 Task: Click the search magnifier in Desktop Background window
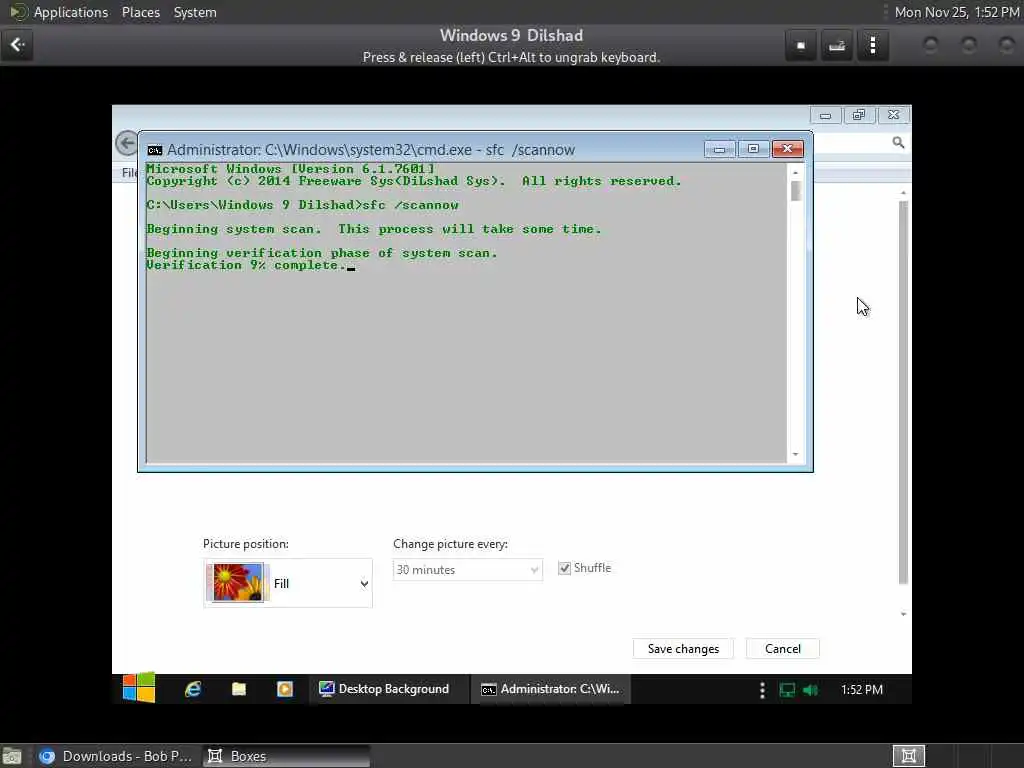(898, 142)
